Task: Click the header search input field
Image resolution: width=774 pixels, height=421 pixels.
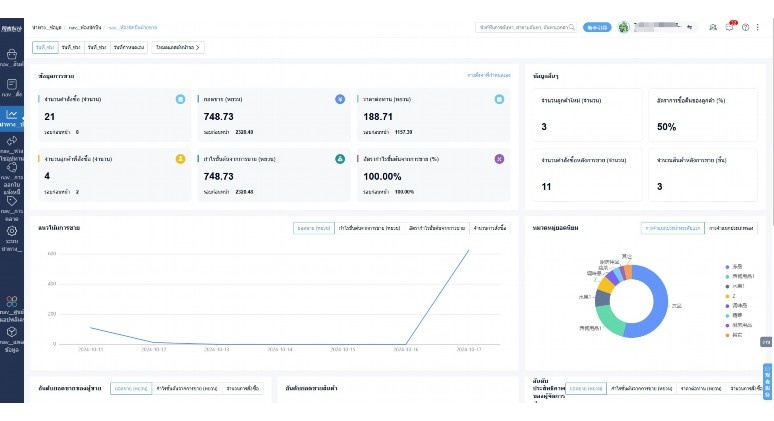Action: (x=522, y=27)
